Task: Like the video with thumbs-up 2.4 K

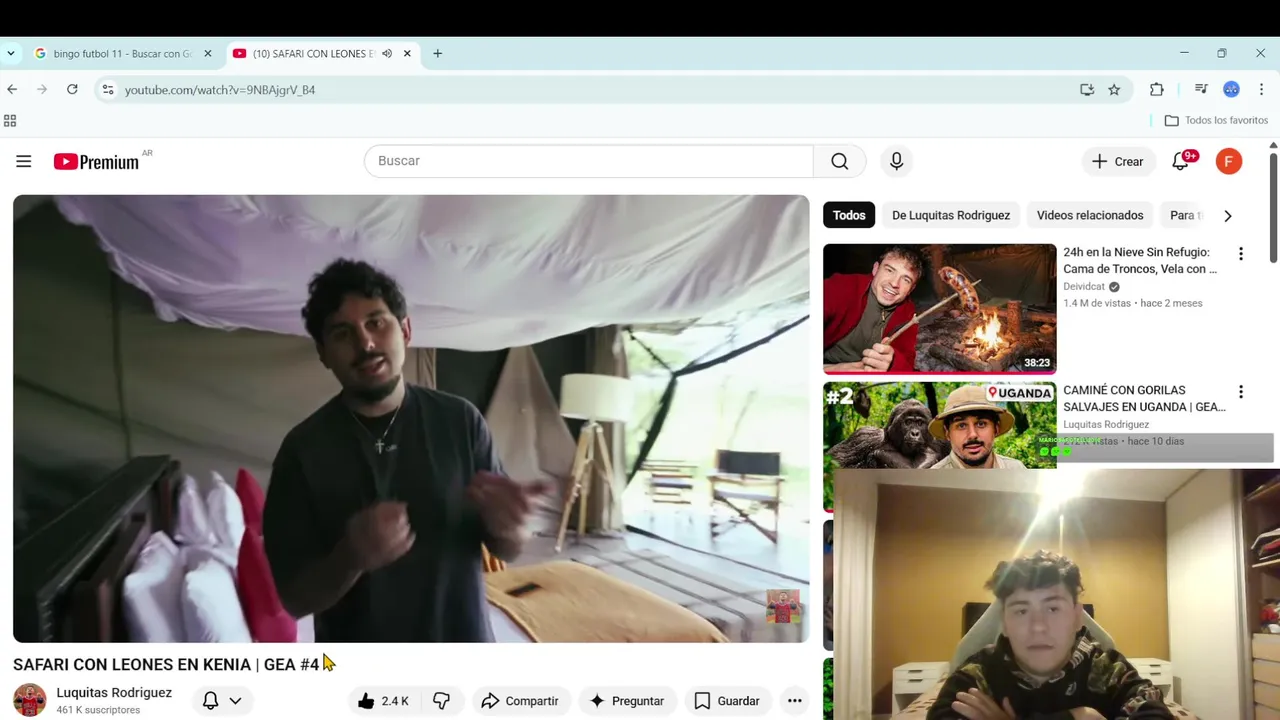Action: tap(384, 701)
